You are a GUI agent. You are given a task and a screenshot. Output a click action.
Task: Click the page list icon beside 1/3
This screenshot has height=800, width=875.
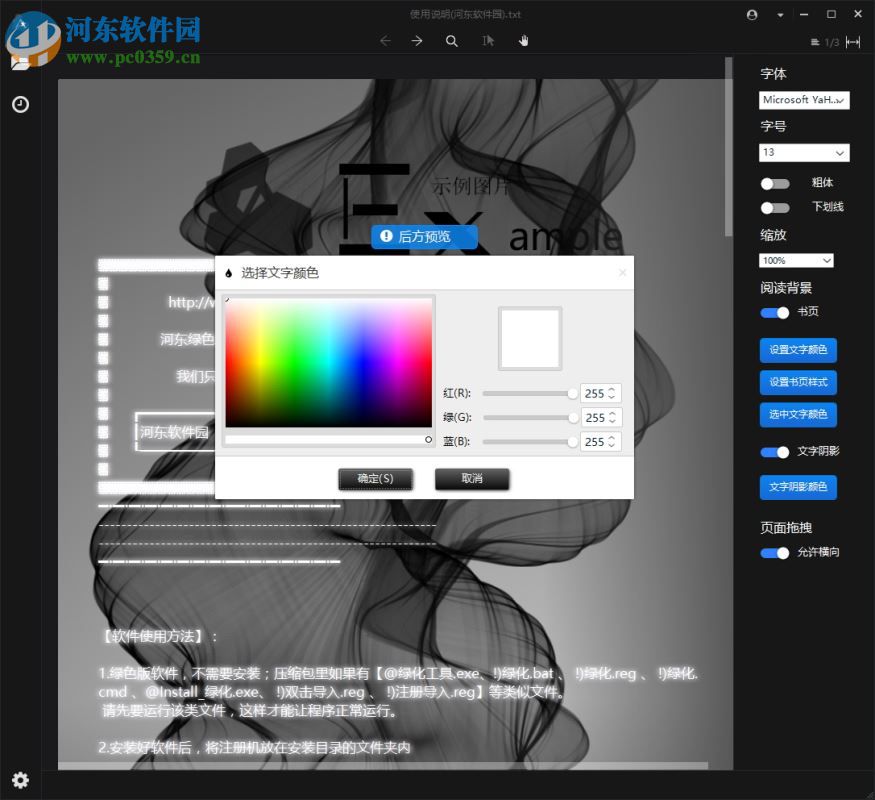tap(815, 42)
